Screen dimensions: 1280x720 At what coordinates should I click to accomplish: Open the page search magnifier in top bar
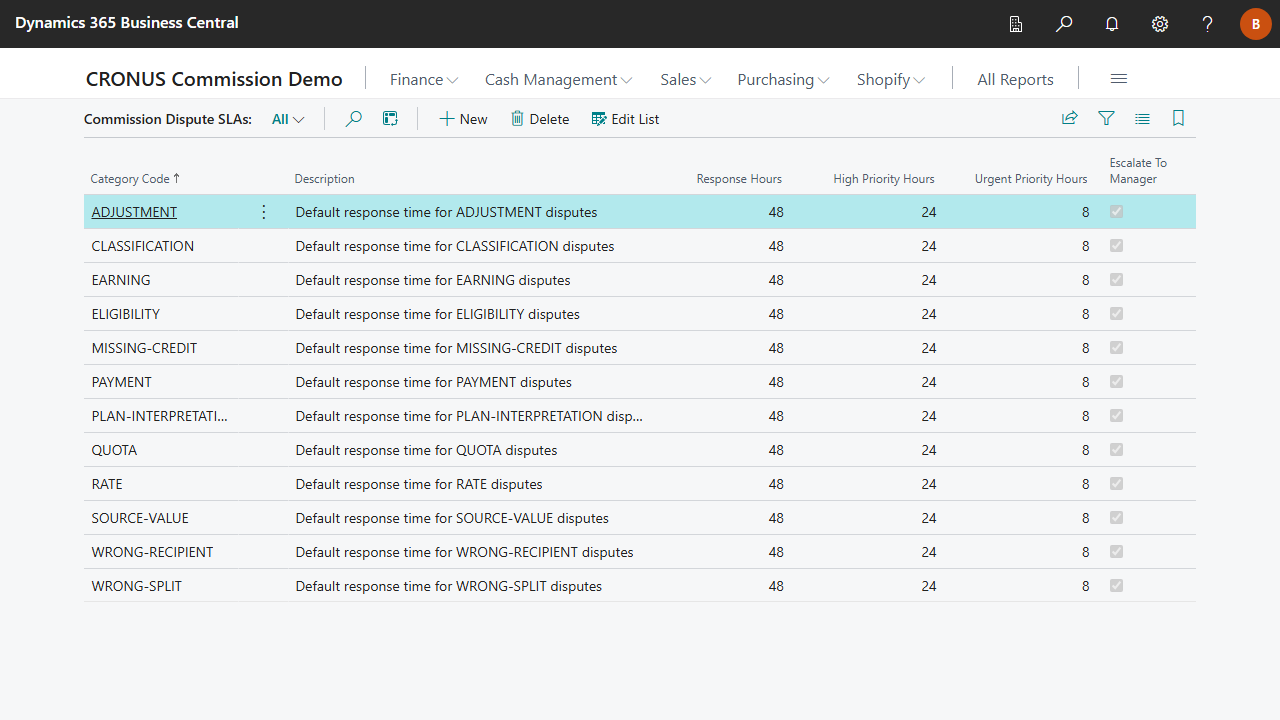1064,24
